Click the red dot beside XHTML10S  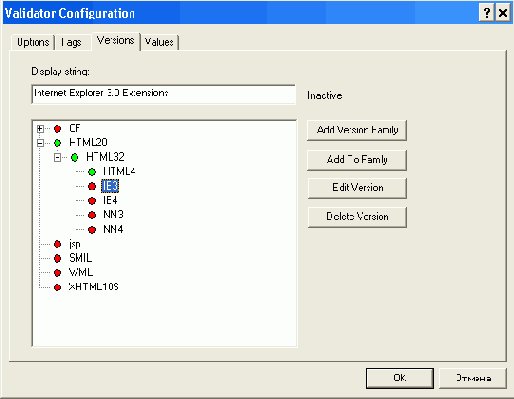coord(58,287)
